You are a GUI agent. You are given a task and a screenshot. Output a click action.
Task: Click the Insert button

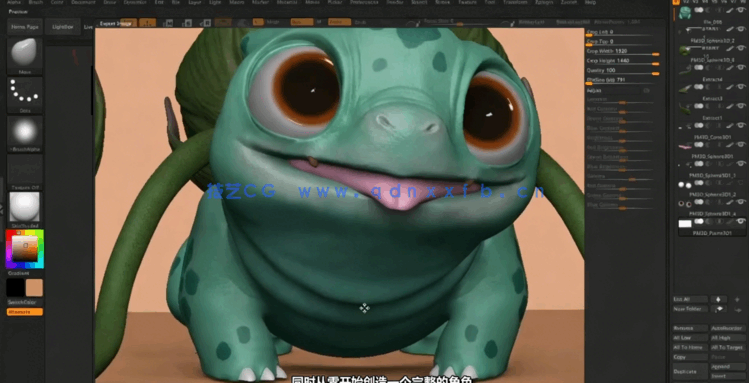coord(728,376)
